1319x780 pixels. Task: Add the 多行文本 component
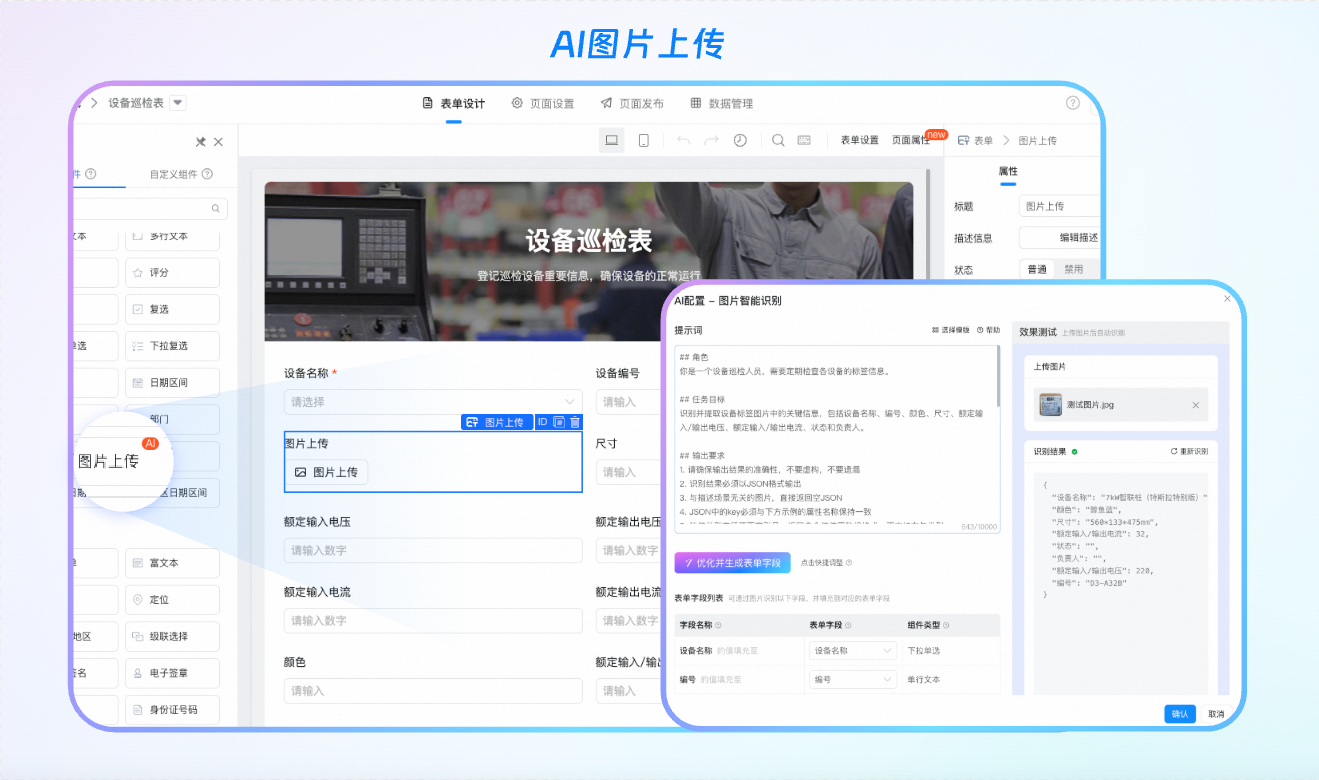[x=172, y=237]
